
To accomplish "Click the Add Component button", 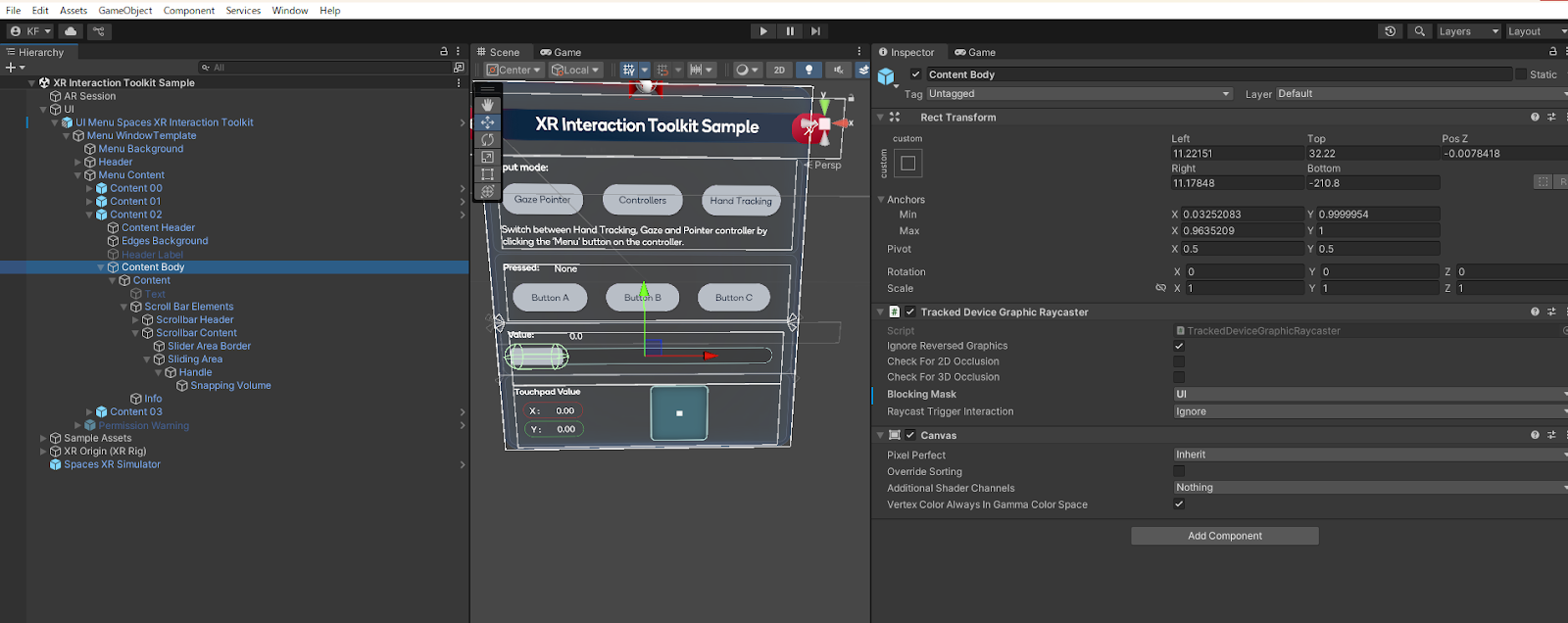I will (x=1224, y=536).
